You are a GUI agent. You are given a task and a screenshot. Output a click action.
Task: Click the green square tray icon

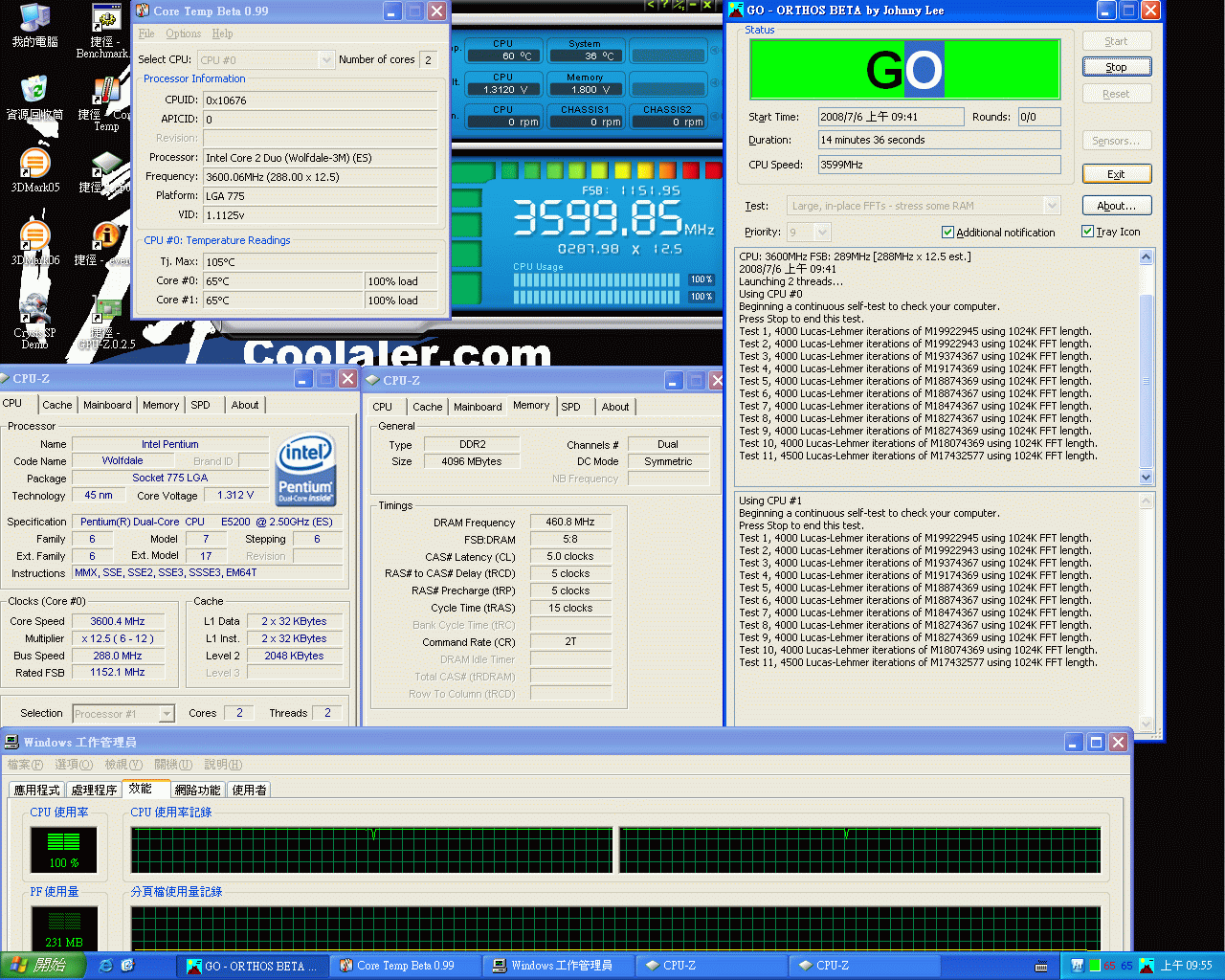click(x=1095, y=966)
